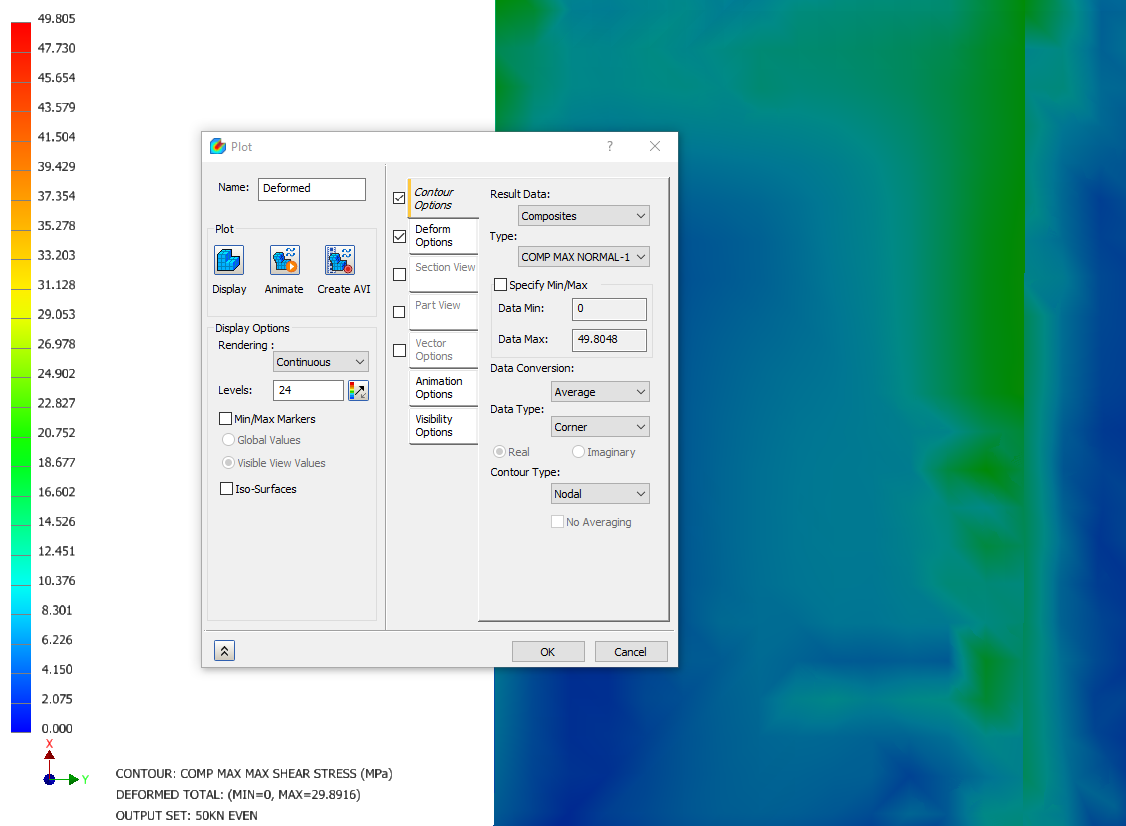Select the Display plot icon
The width and height of the screenshot is (1126, 826).
point(229,262)
